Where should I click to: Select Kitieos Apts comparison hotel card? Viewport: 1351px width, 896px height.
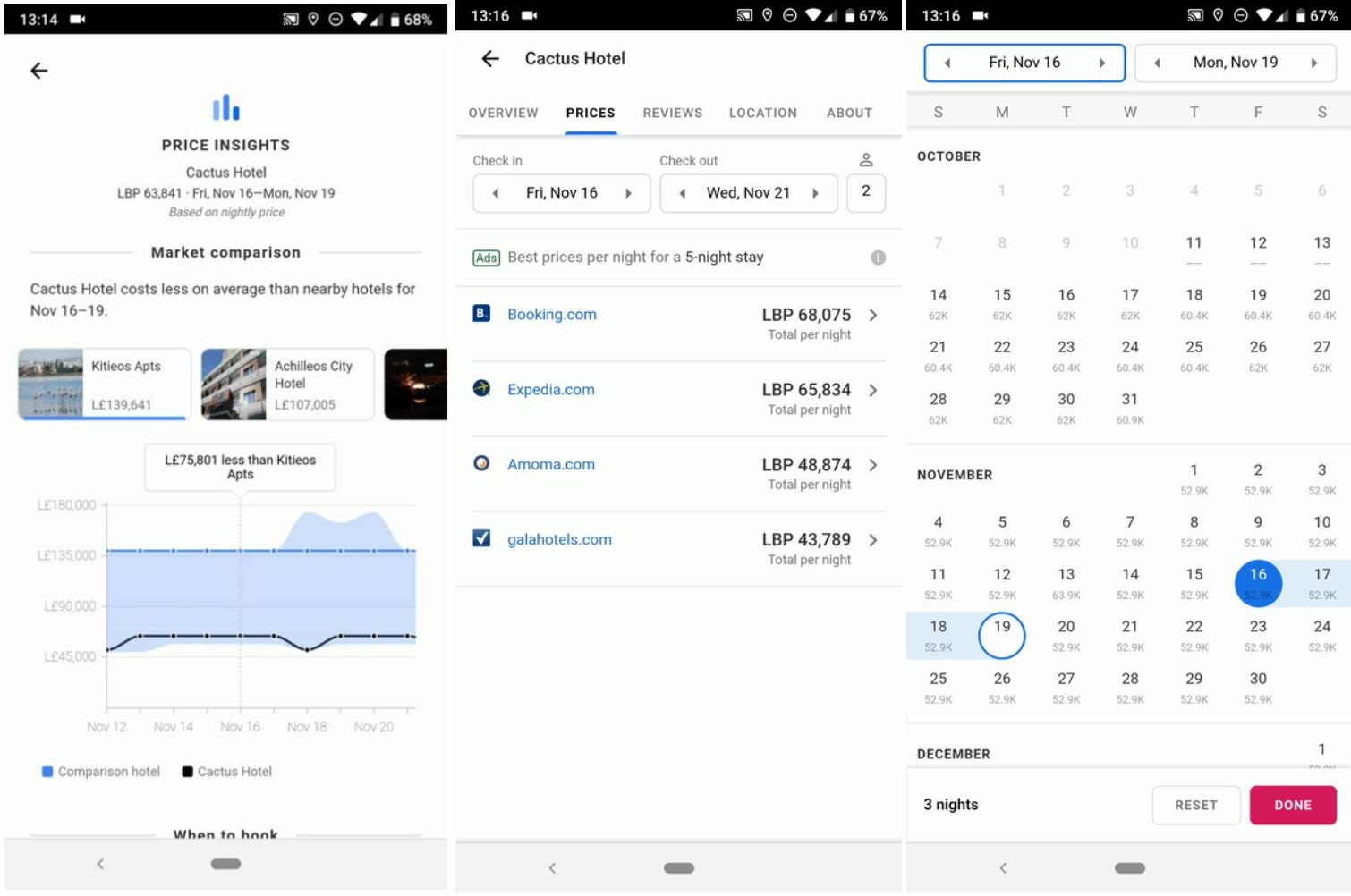pyautogui.click(x=105, y=385)
